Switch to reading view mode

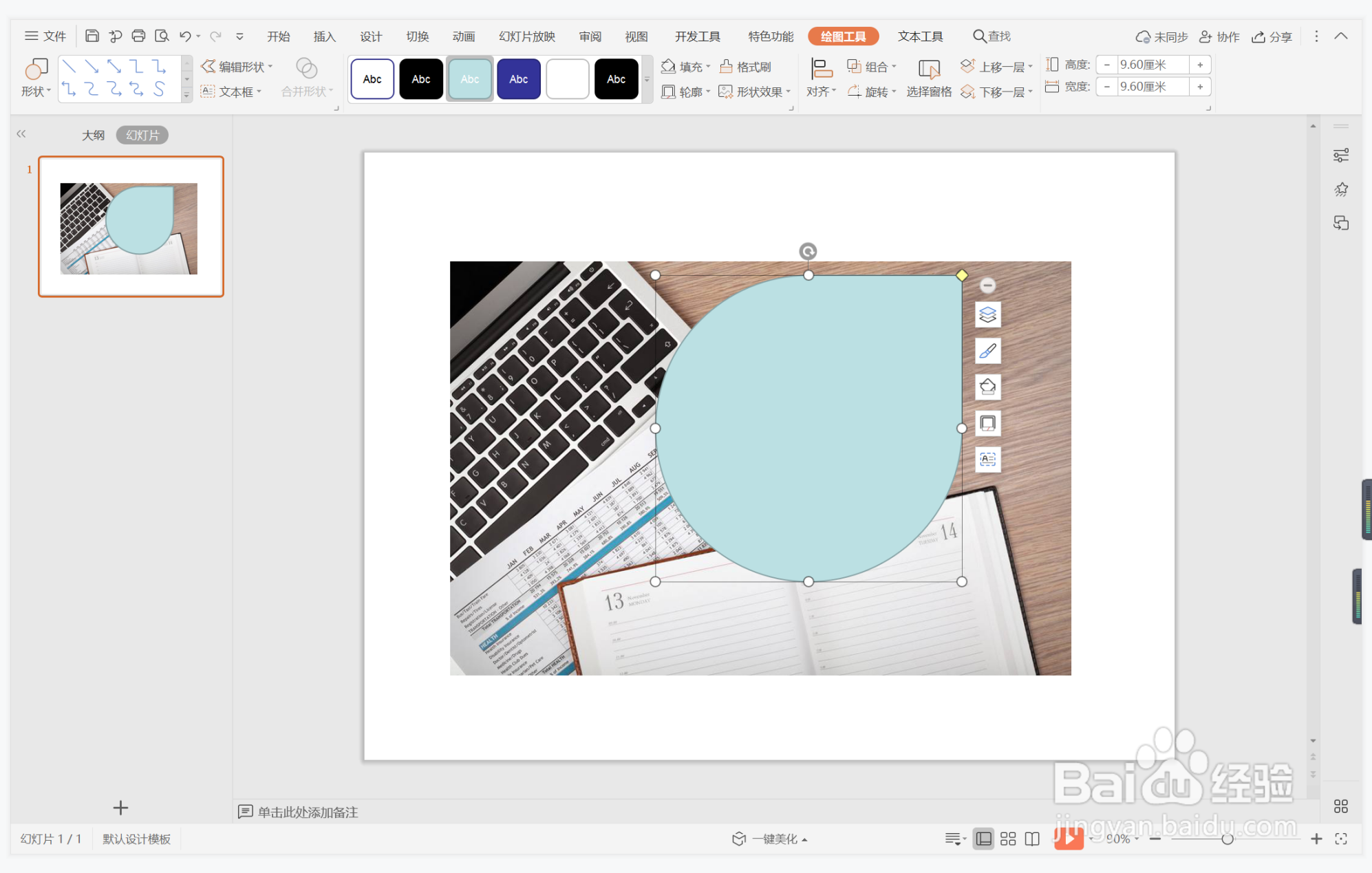(x=1032, y=839)
